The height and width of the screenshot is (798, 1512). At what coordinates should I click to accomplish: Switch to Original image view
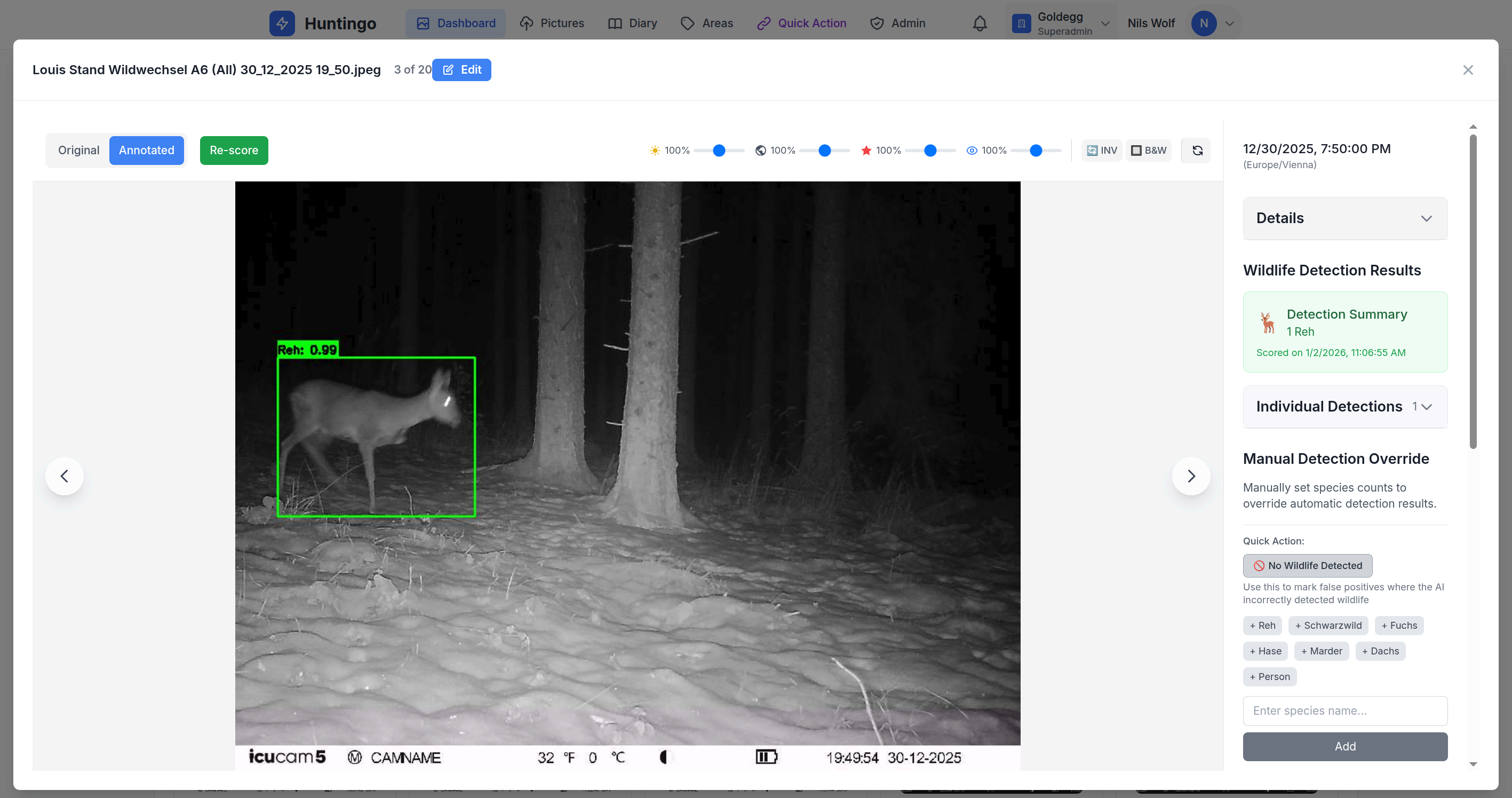coord(78,151)
